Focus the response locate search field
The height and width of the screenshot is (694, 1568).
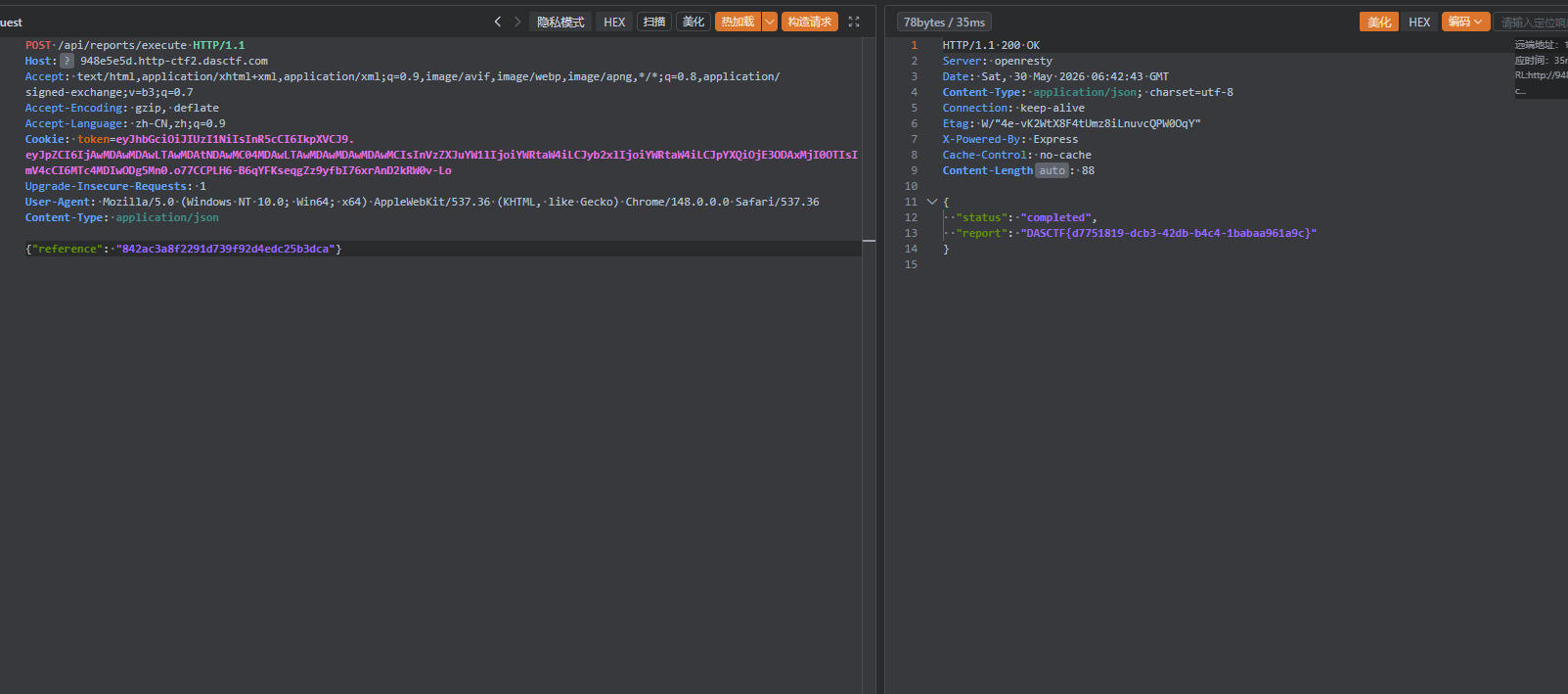coord(1532,22)
